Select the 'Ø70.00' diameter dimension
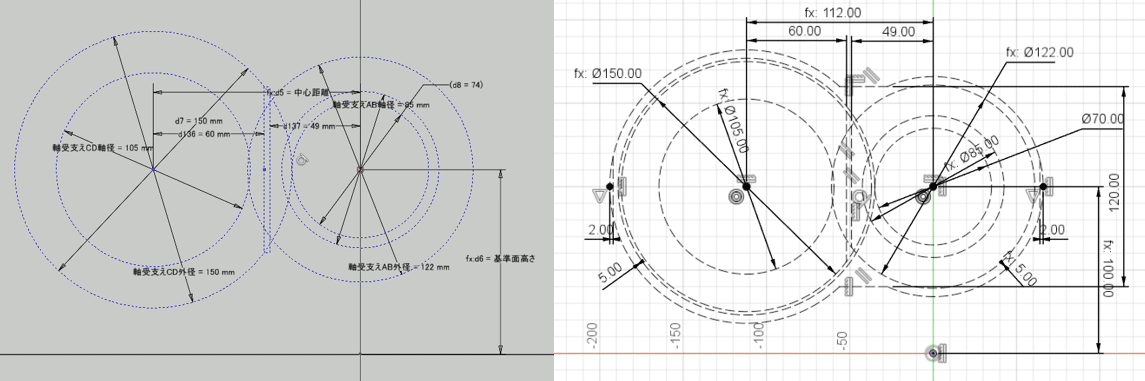Image resolution: width=1145 pixels, height=381 pixels. (x=1103, y=119)
